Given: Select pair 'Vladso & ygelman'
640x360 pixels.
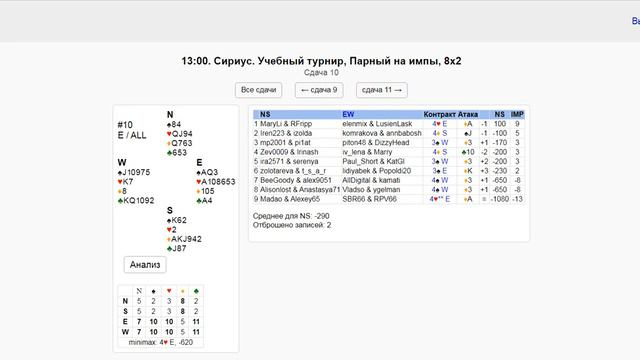Looking at the screenshot, I should click(371, 190).
